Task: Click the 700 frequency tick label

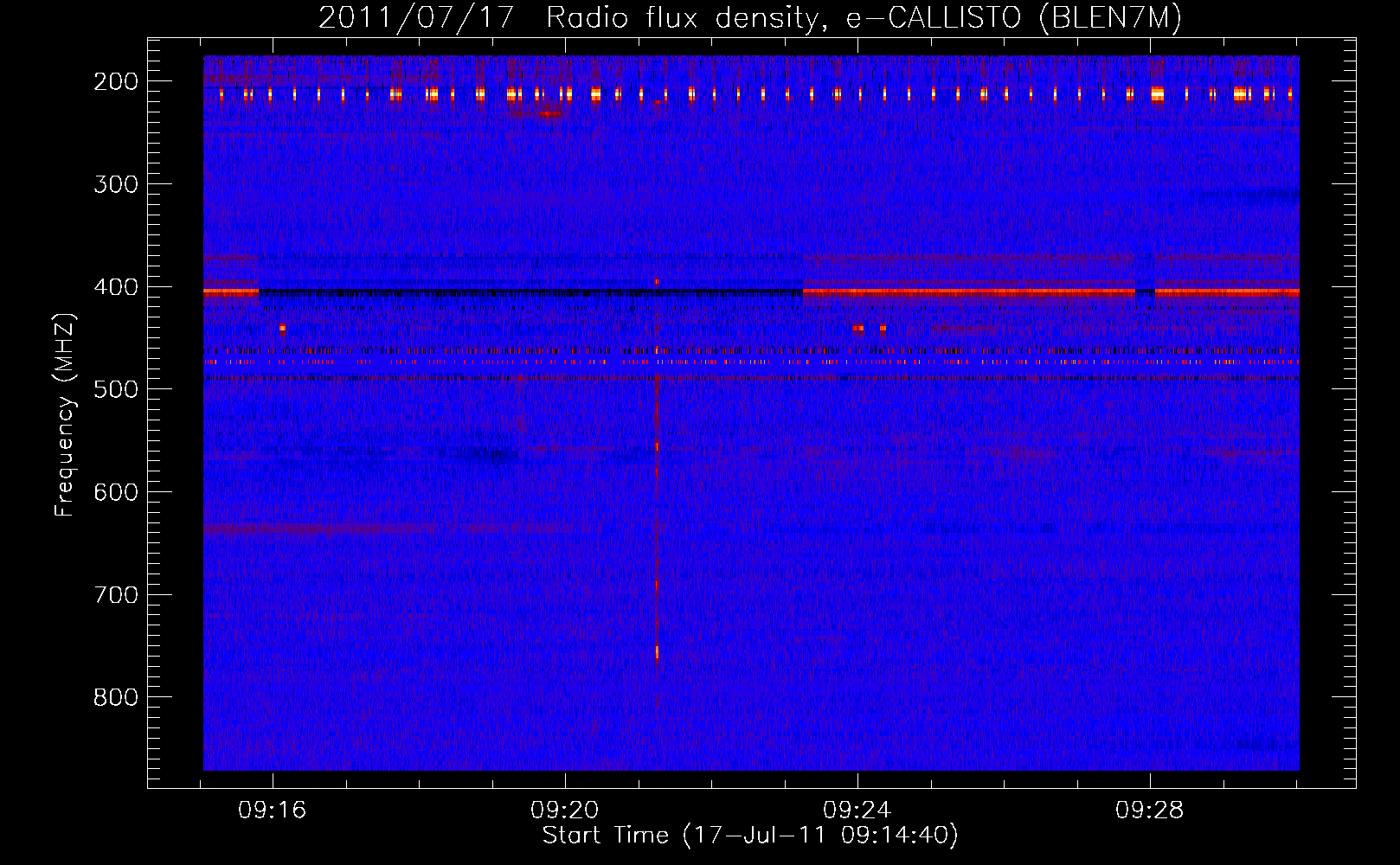Action: pos(116,595)
